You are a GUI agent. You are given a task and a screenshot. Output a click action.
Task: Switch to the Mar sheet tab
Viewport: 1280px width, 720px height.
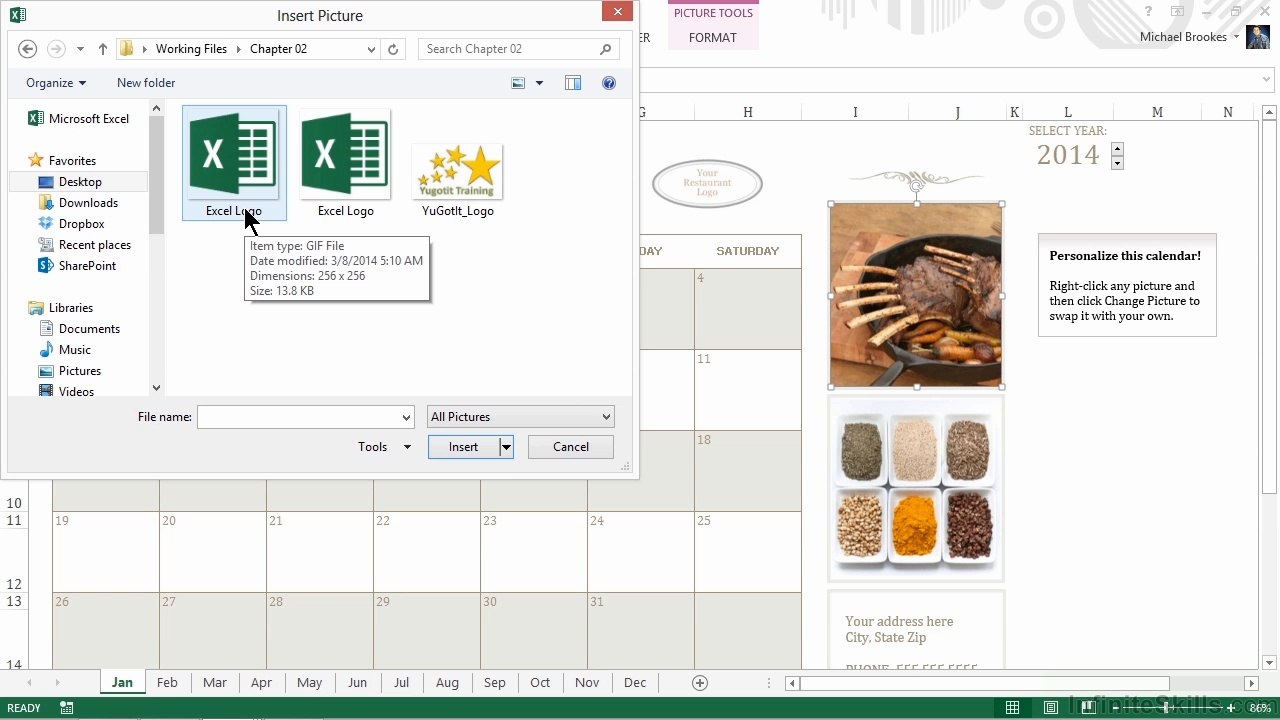(215, 683)
